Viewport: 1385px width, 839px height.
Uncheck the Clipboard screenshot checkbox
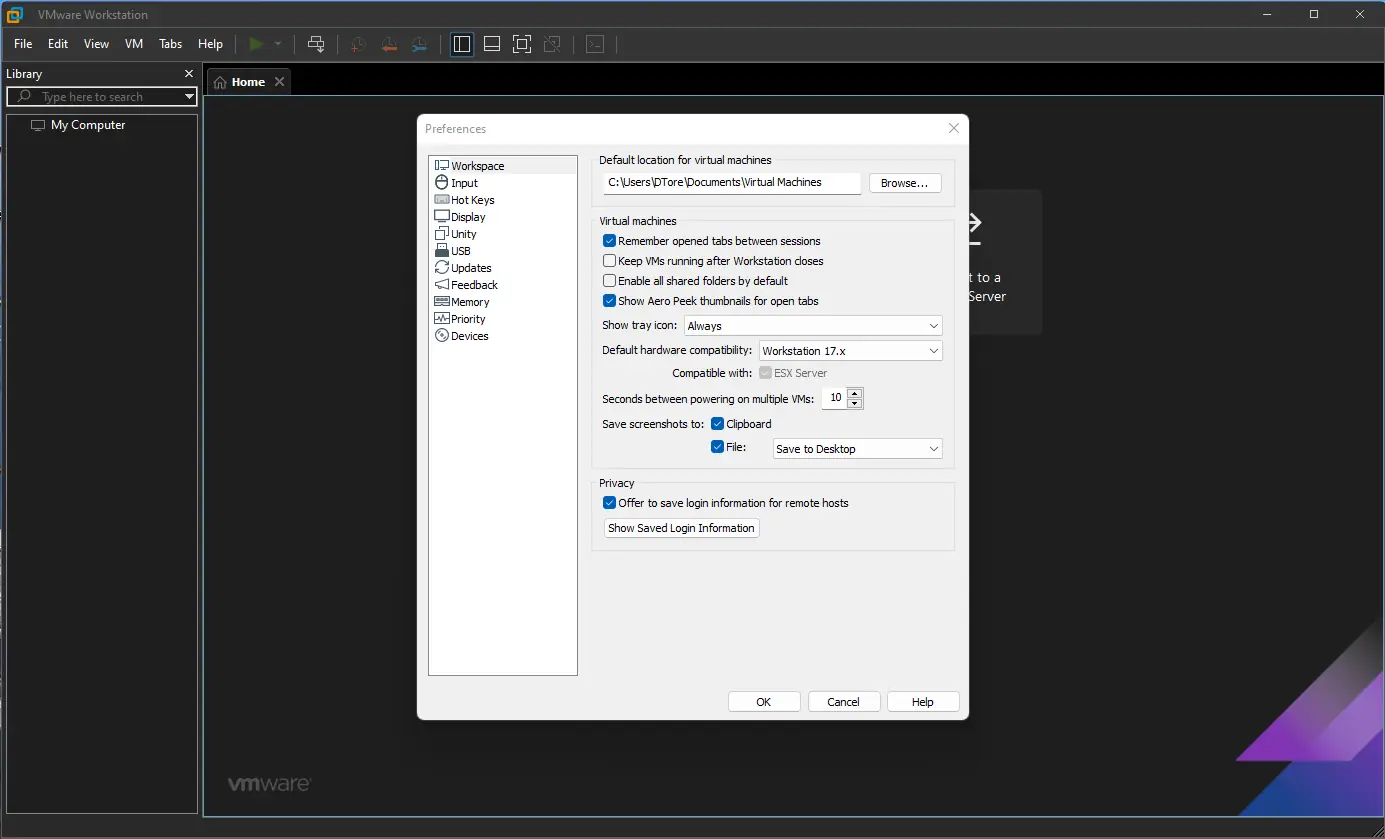click(x=717, y=424)
